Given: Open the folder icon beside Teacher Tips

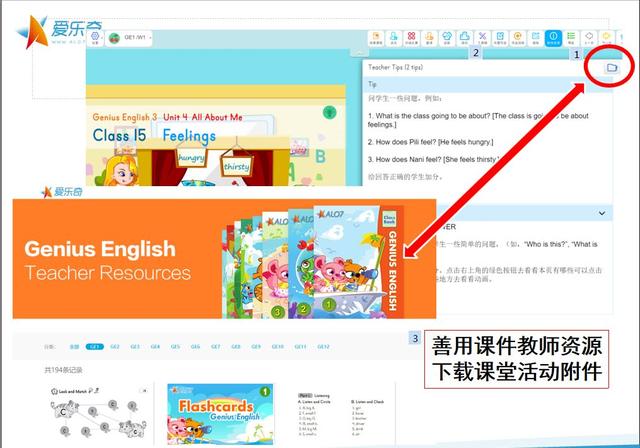Looking at the screenshot, I should tap(611, 68).
